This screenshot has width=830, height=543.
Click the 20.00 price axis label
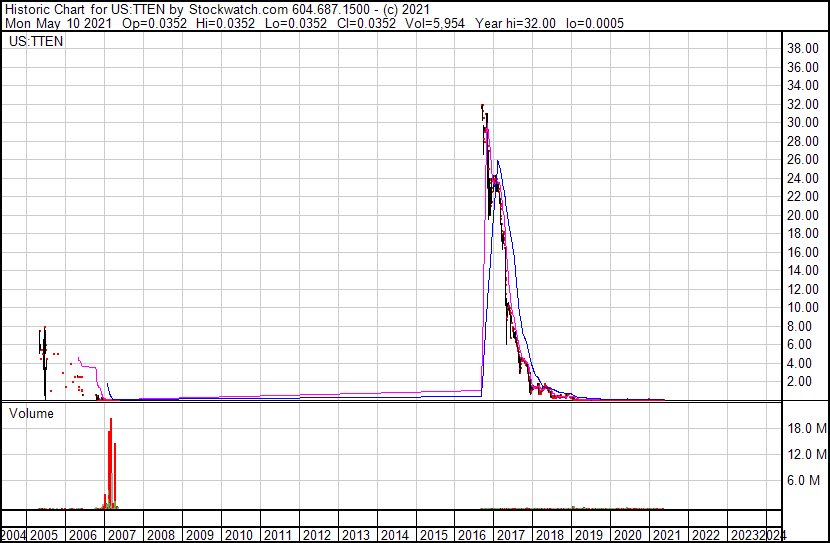[x=804, y=215]
